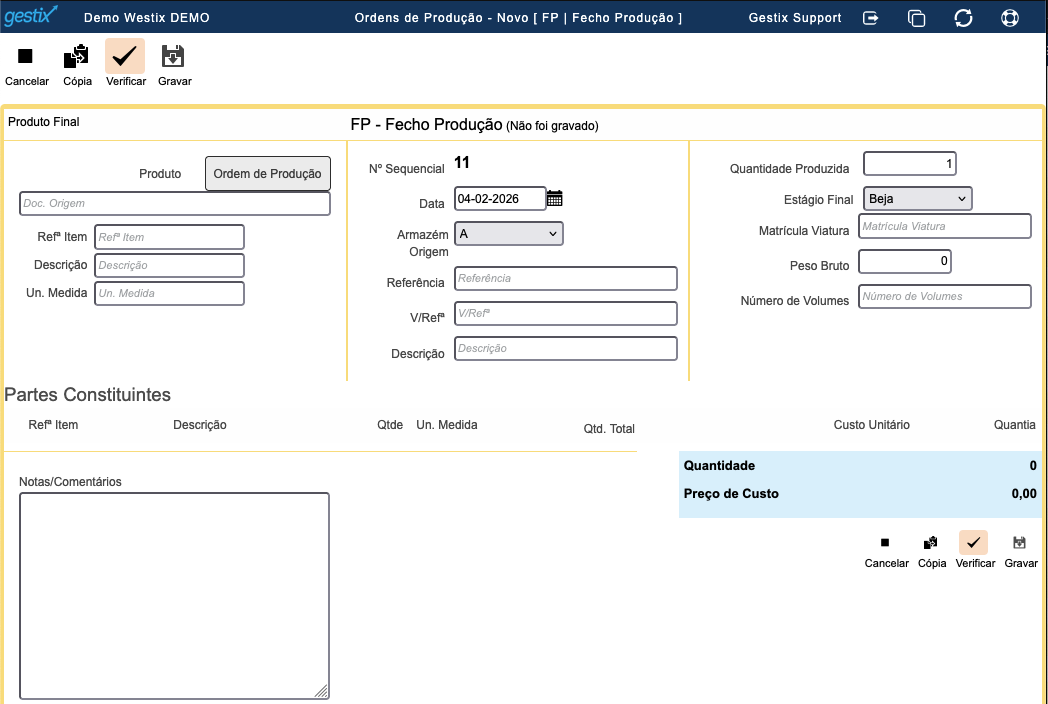Viewport: 1048px width, 704px height.
Task: Click the Cópia icon in top toolbar
Action: (77, 57)
